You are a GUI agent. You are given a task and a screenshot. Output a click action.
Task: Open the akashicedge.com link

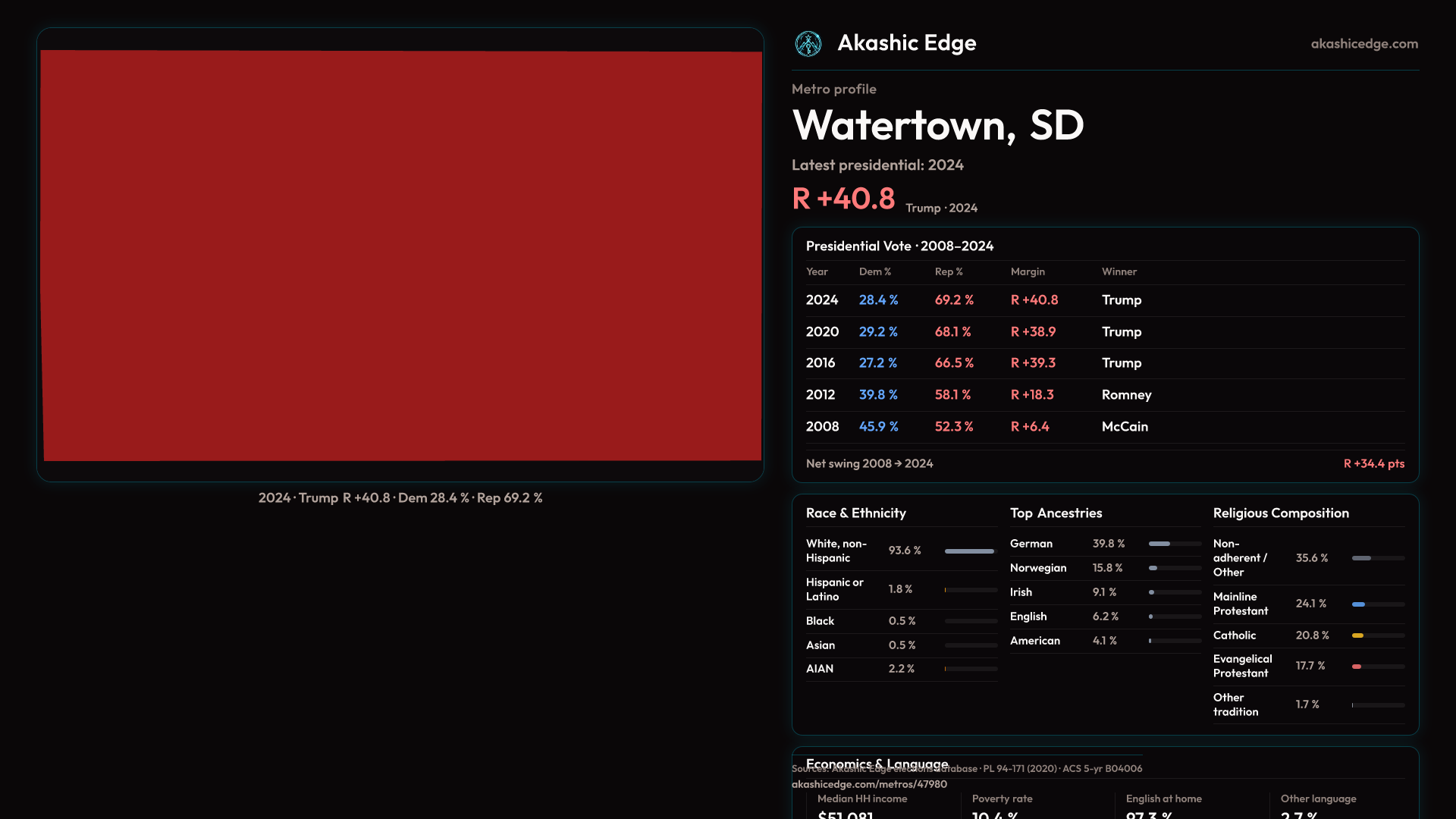point(1363,44)
